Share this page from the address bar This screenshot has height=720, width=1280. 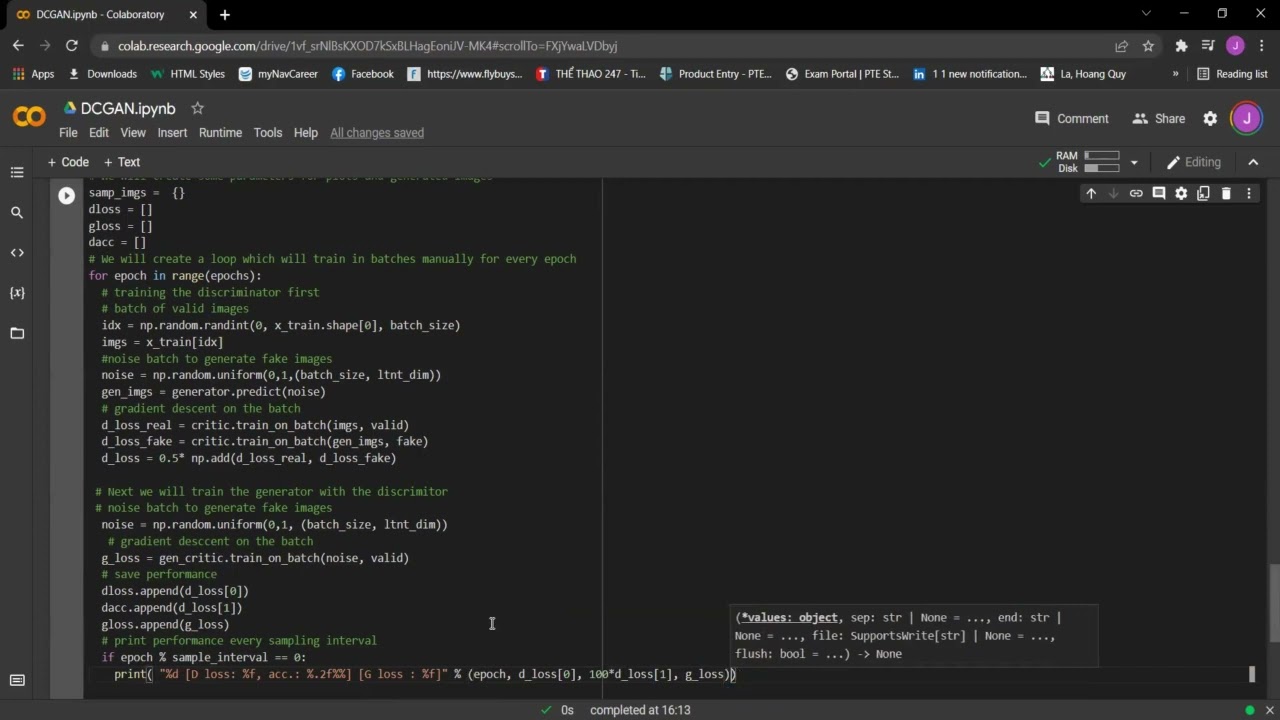1122,46
